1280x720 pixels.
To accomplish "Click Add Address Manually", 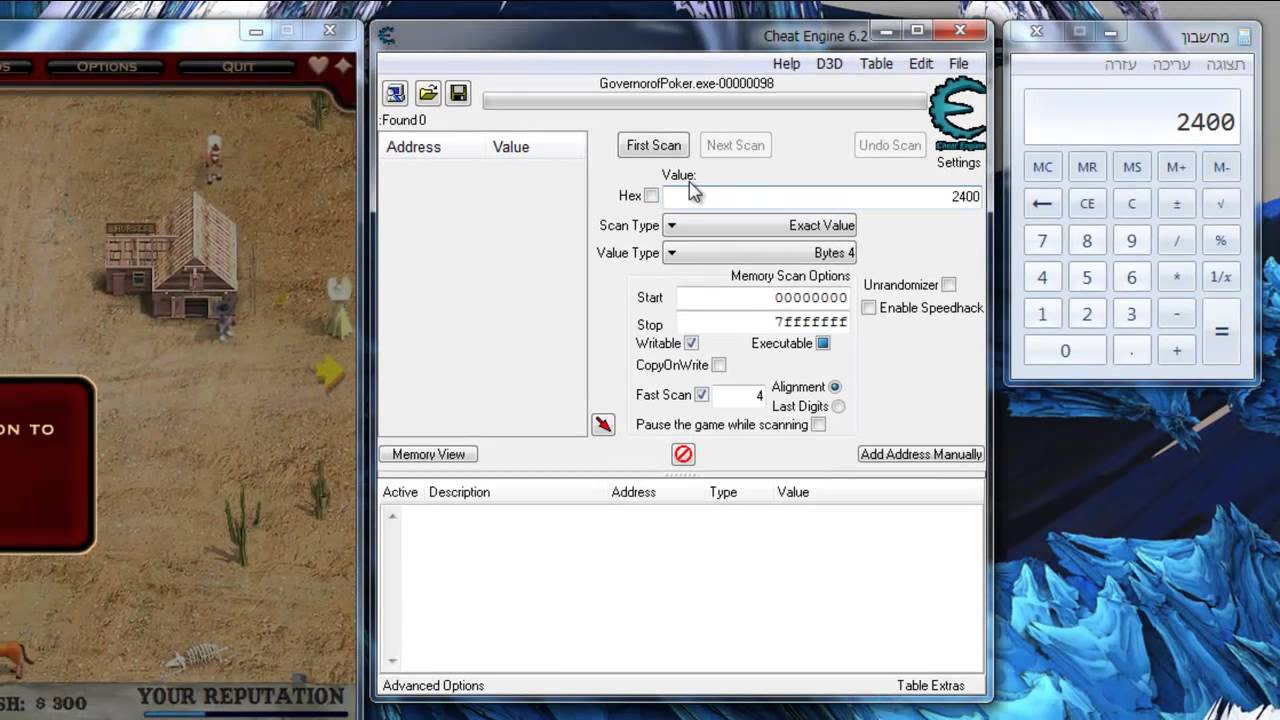I will (x=921, y=454).
